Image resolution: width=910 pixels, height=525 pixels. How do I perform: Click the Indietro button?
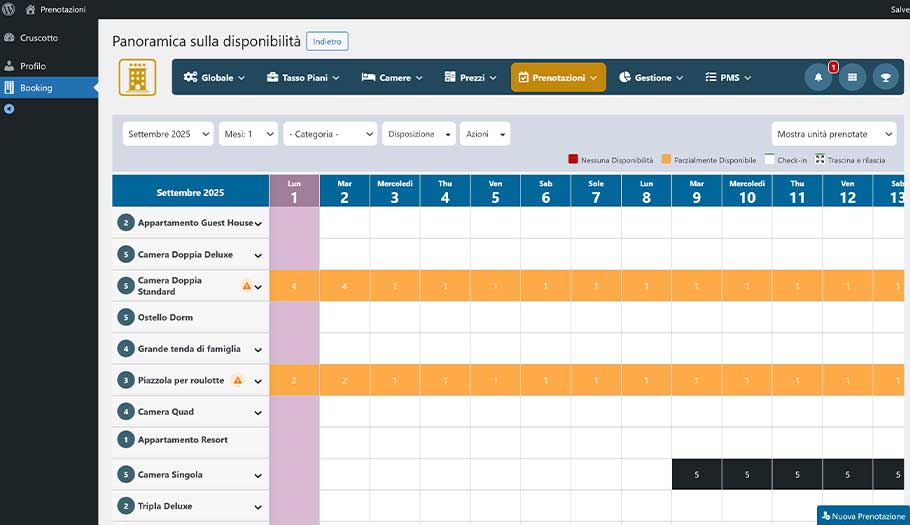pos(327,41)
